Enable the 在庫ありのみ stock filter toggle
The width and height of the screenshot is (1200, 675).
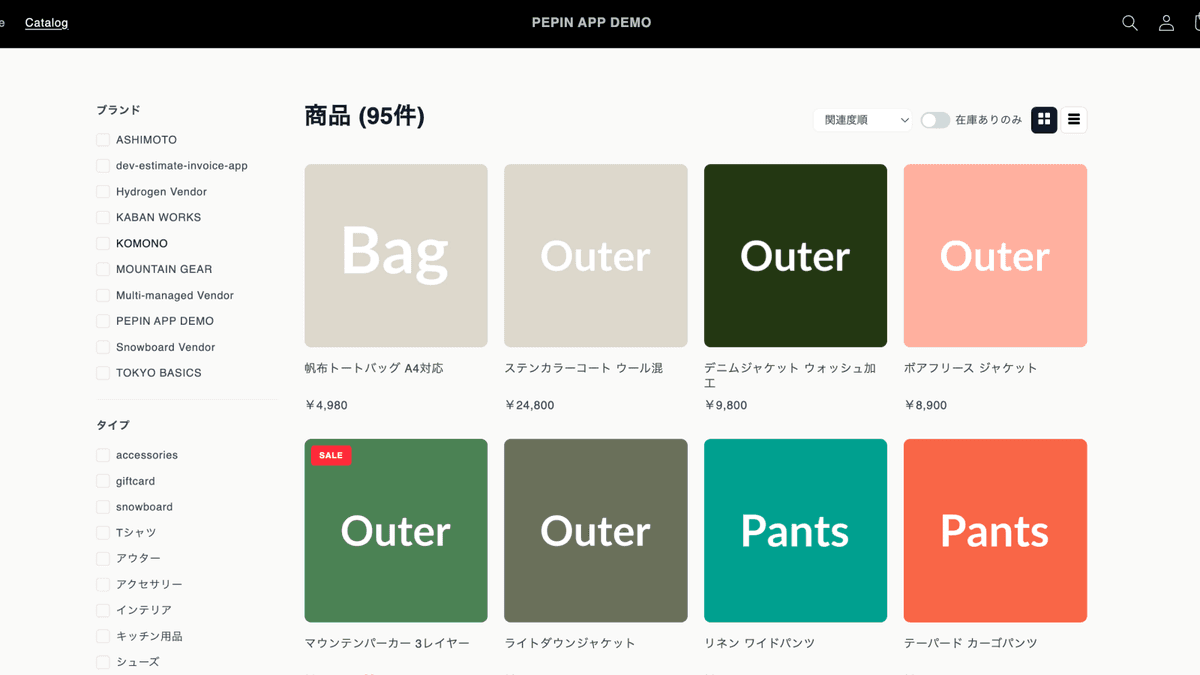click(935, 119)
